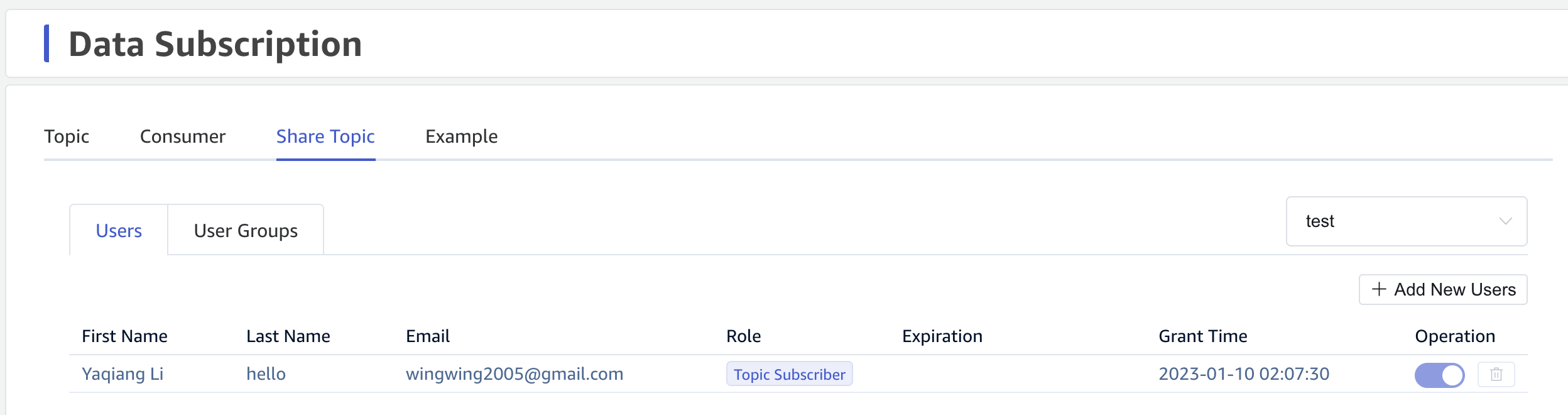Switch to the User Groups sub-tab
Image resolution: width=1568 pixels, height=415 pixels.
246,231
